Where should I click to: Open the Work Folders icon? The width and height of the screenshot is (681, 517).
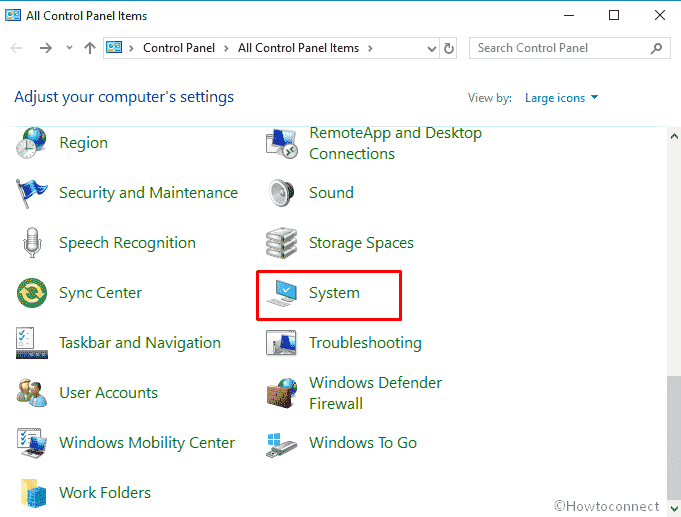point(32,493)
